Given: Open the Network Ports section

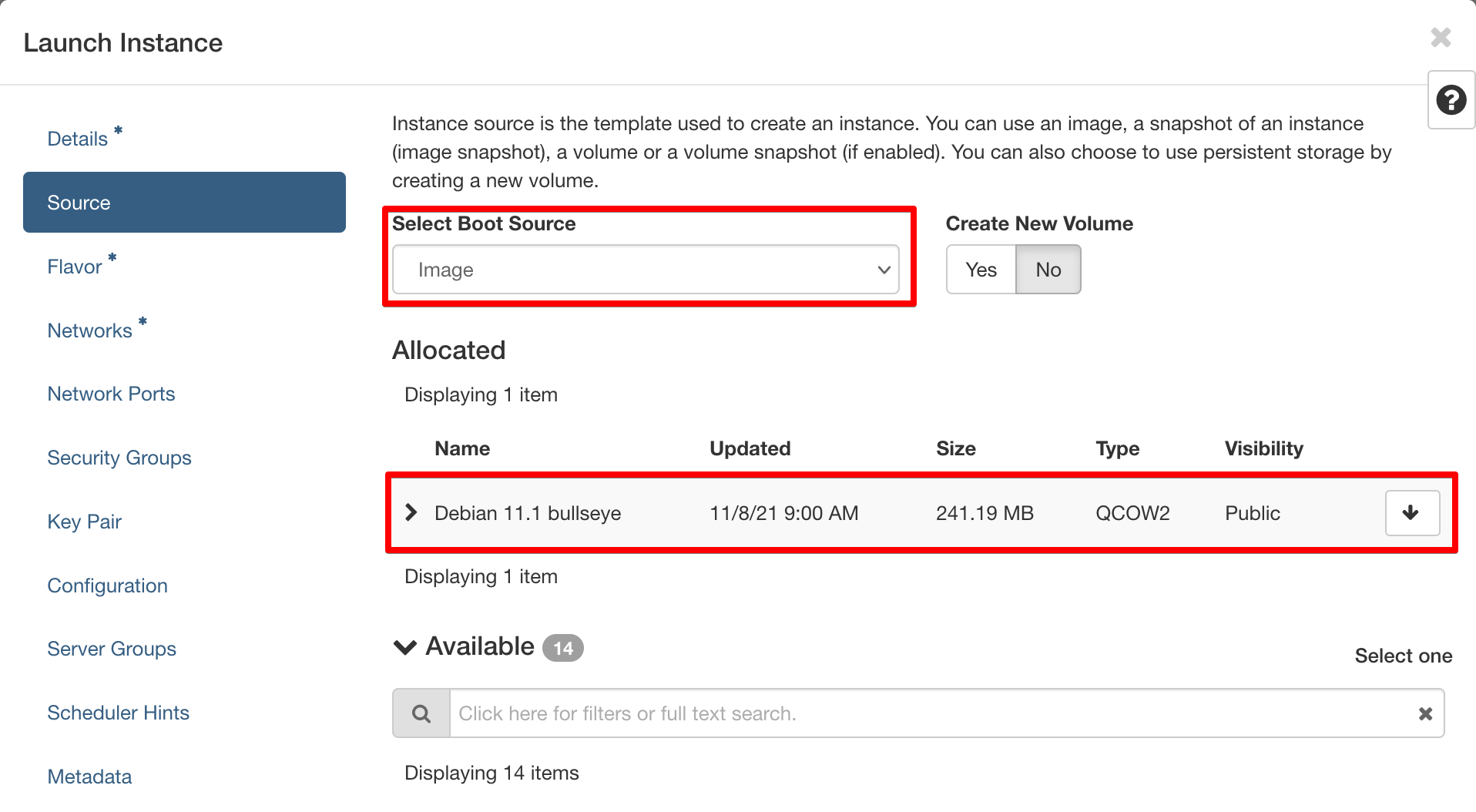Looking at the screenshot, I should coord(111,394).
